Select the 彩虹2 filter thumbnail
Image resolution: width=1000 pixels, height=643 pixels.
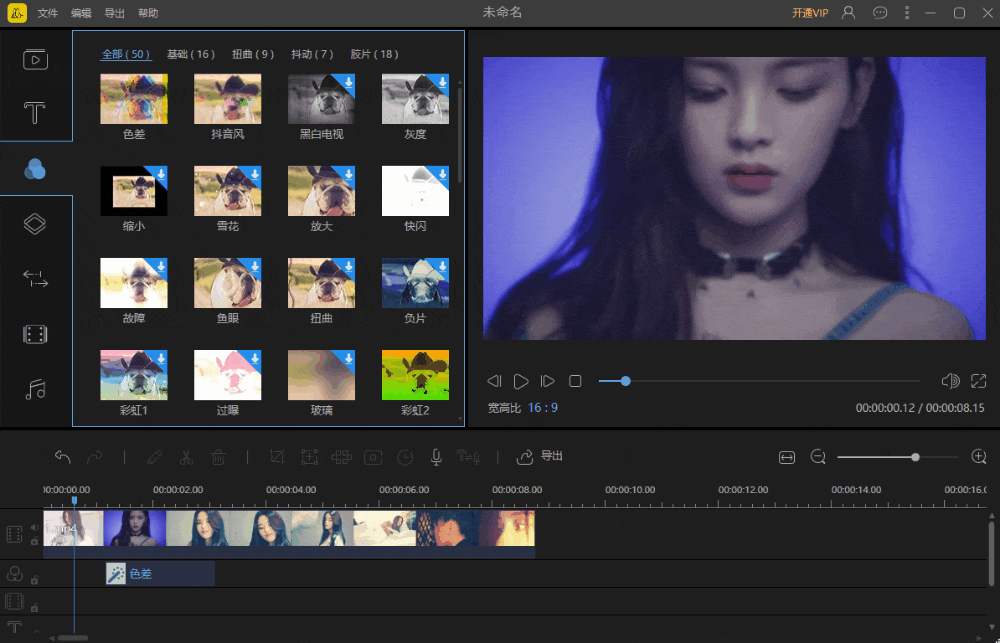(x=415, y=375)
